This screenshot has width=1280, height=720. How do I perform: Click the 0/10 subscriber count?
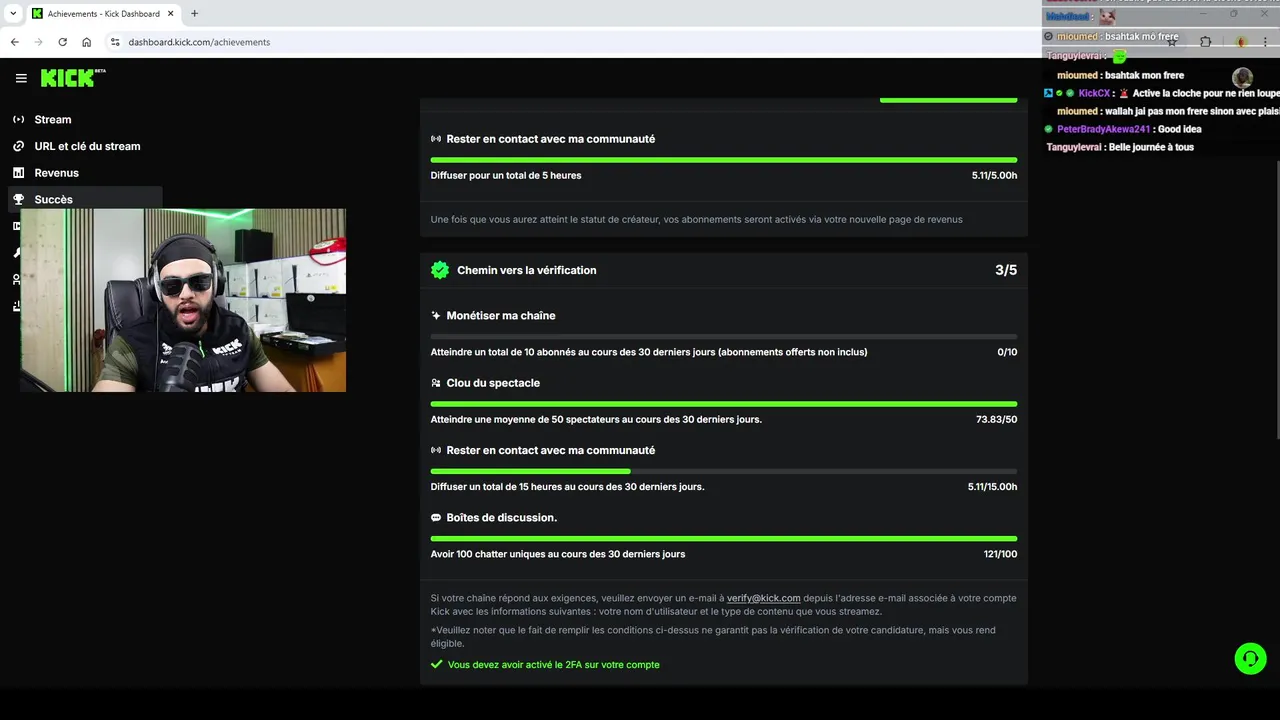(1007, 352)
